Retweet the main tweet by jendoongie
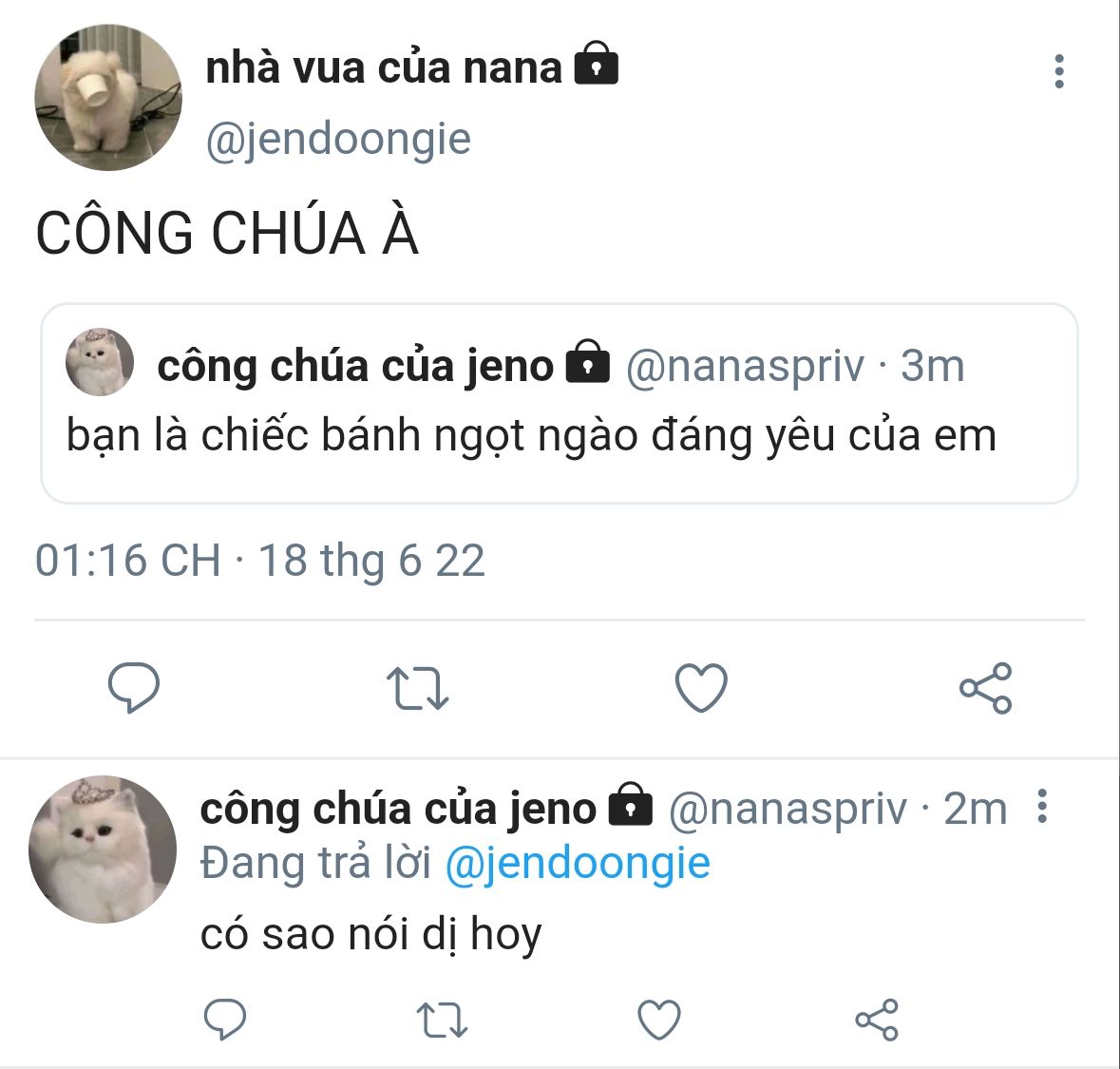The image size is (1120, 1069). [x=417, y=688]
